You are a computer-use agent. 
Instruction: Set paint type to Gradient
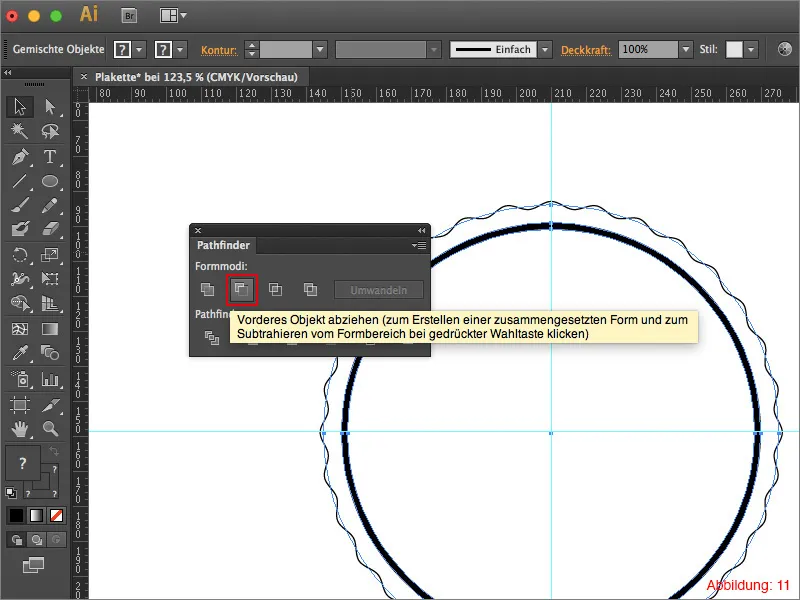click(36, 515)
